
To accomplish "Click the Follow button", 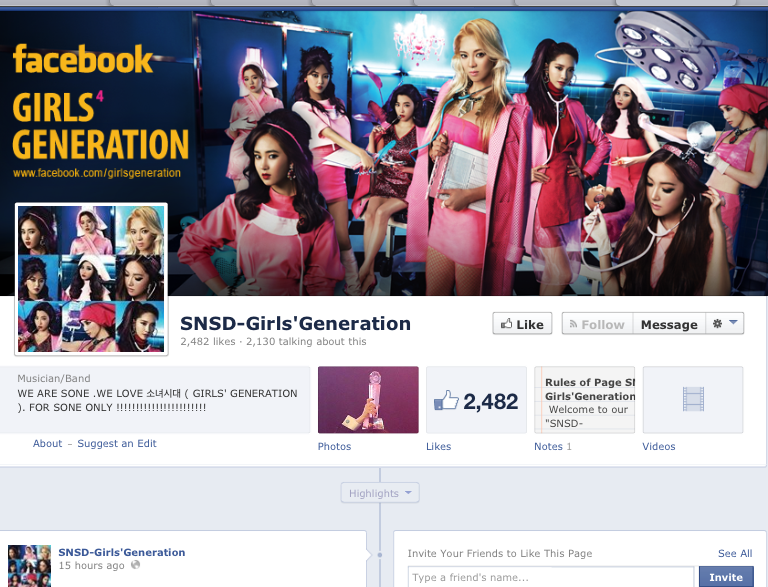I will [598, 324].
